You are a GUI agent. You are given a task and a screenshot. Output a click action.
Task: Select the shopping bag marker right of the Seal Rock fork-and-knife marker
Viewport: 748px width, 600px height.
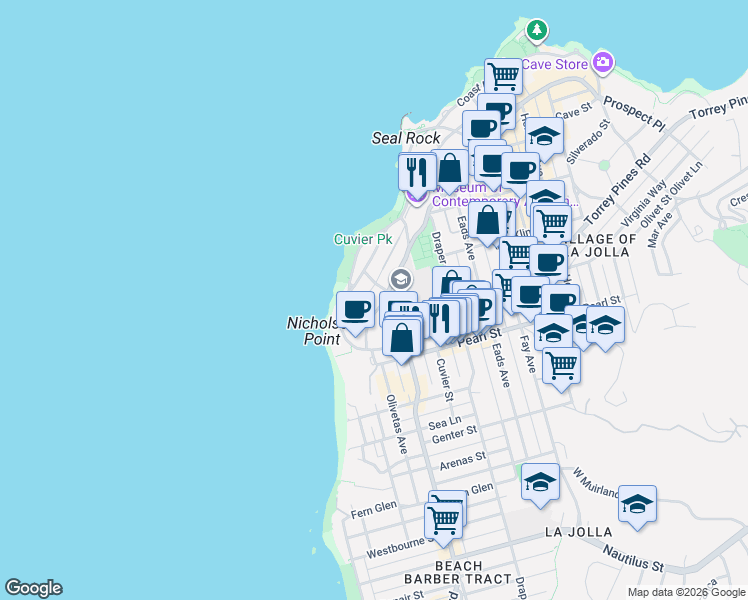pyautogui.click(x=450, y=169)
